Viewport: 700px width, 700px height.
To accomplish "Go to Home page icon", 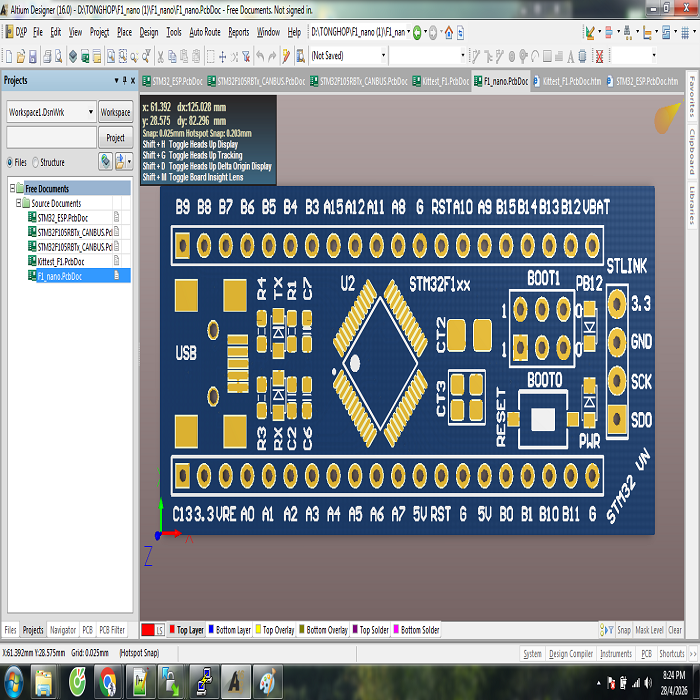I will pos(449,33).
